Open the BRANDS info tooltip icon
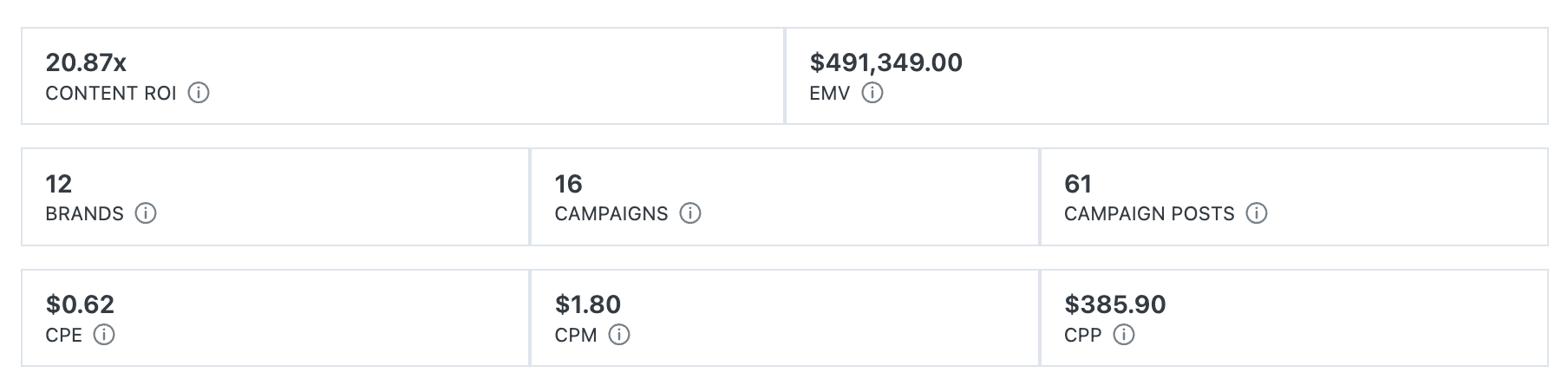Image resolution: width=1568 pixels, height=392 pixels. pyautogui.click(x=146, y=213)
